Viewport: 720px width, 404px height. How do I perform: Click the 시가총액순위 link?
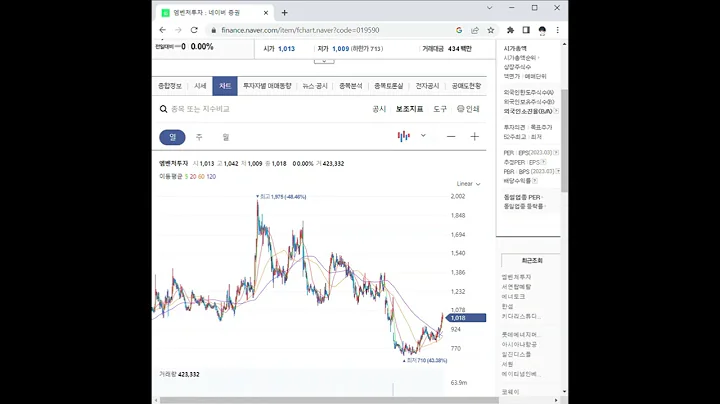tap(520, 58)
